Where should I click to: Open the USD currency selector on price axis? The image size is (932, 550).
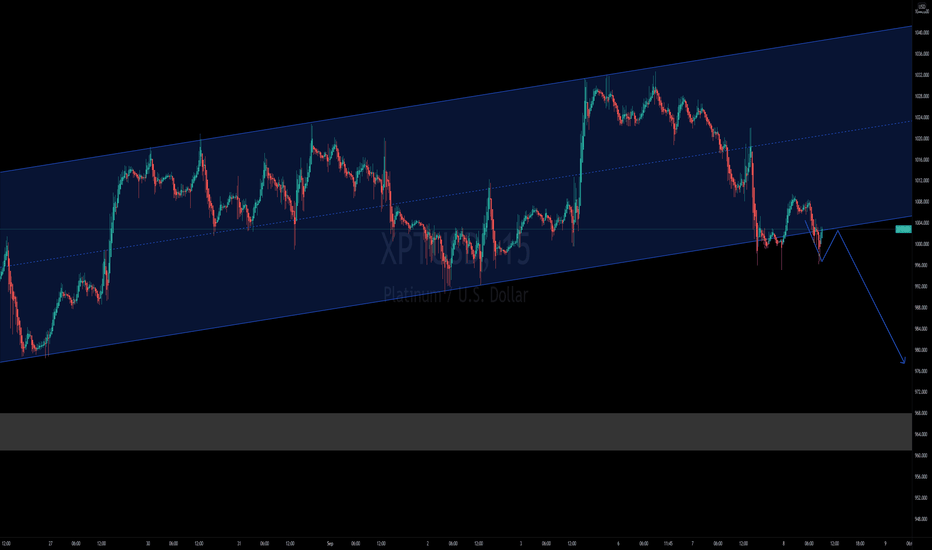click(922, 8)
